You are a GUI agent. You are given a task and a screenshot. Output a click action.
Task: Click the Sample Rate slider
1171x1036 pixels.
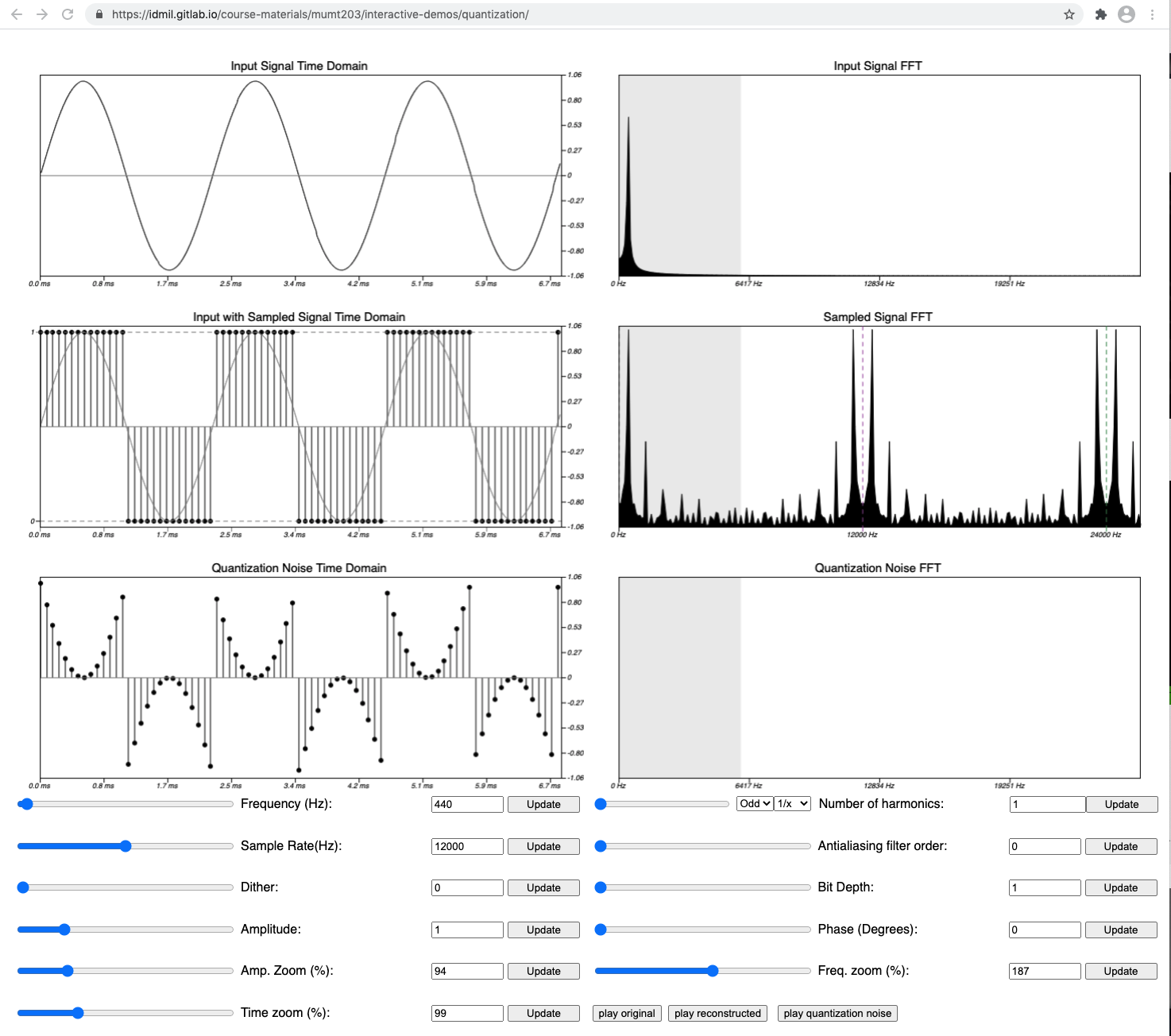[x=126, y=846]
